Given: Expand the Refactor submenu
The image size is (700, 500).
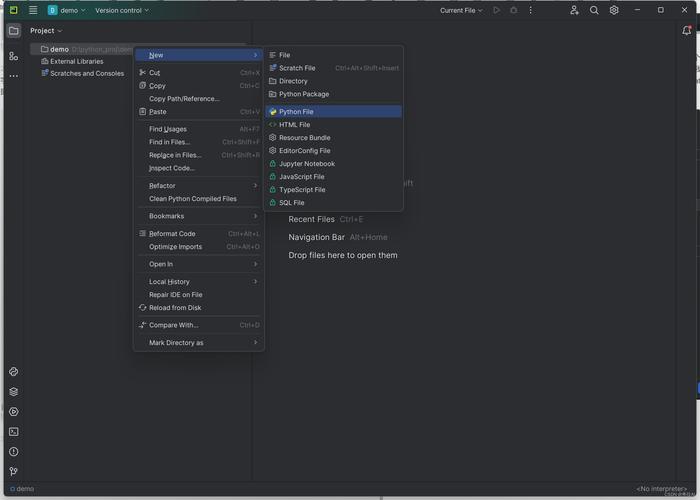Looking at the screenshot, I should click(x=199, y=186).
